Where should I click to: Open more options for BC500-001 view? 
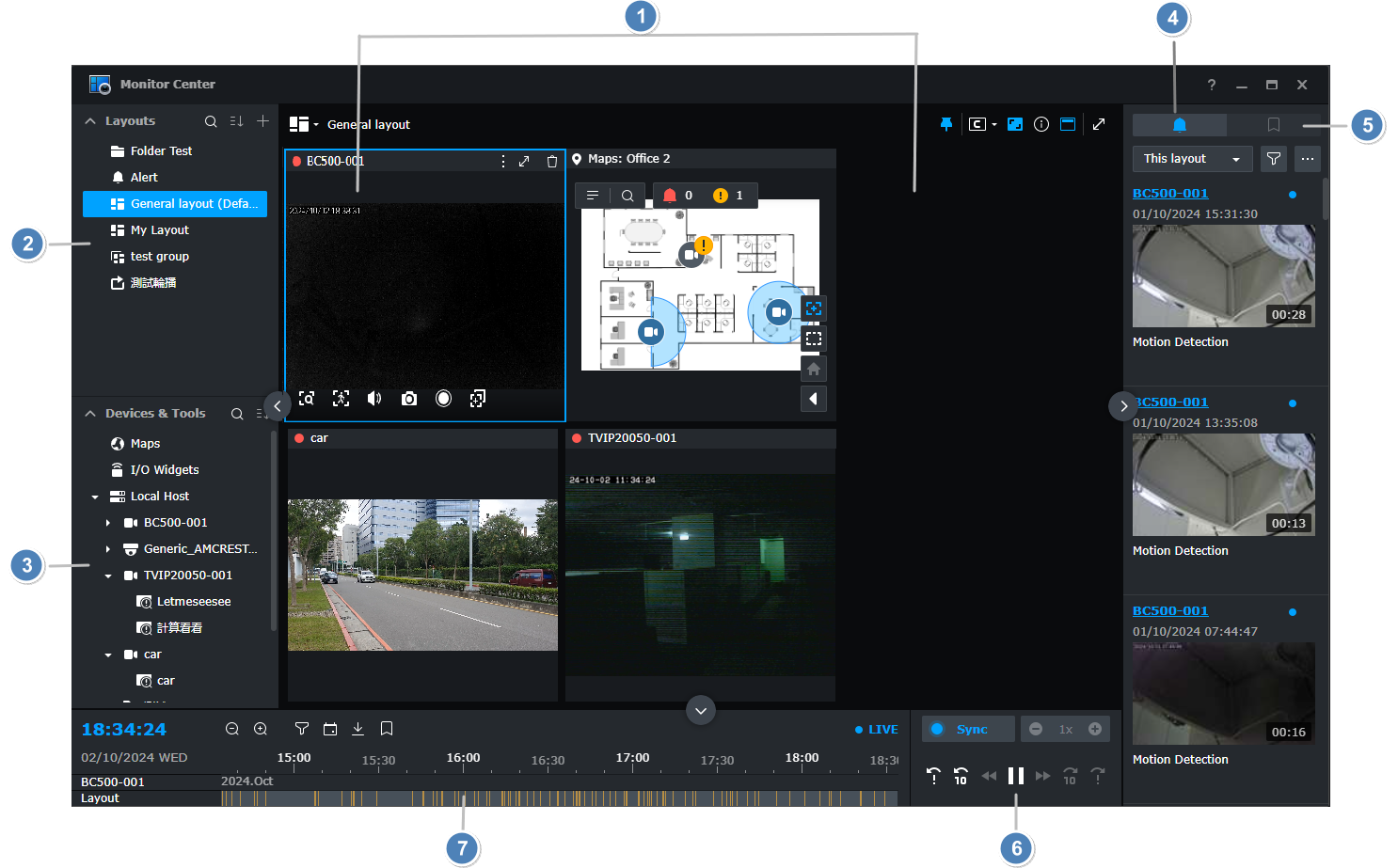click(x=503, y=162)
